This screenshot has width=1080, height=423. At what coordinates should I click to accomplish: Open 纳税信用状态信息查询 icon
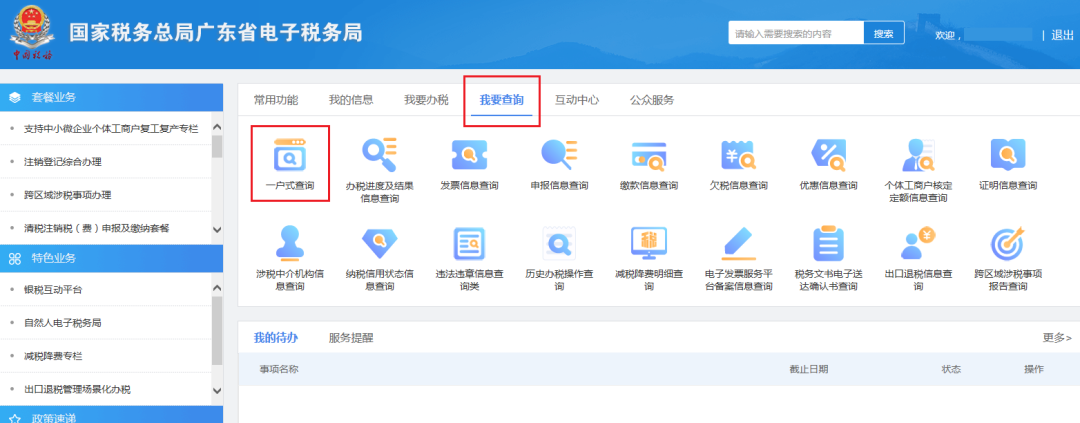pos(380,243)
